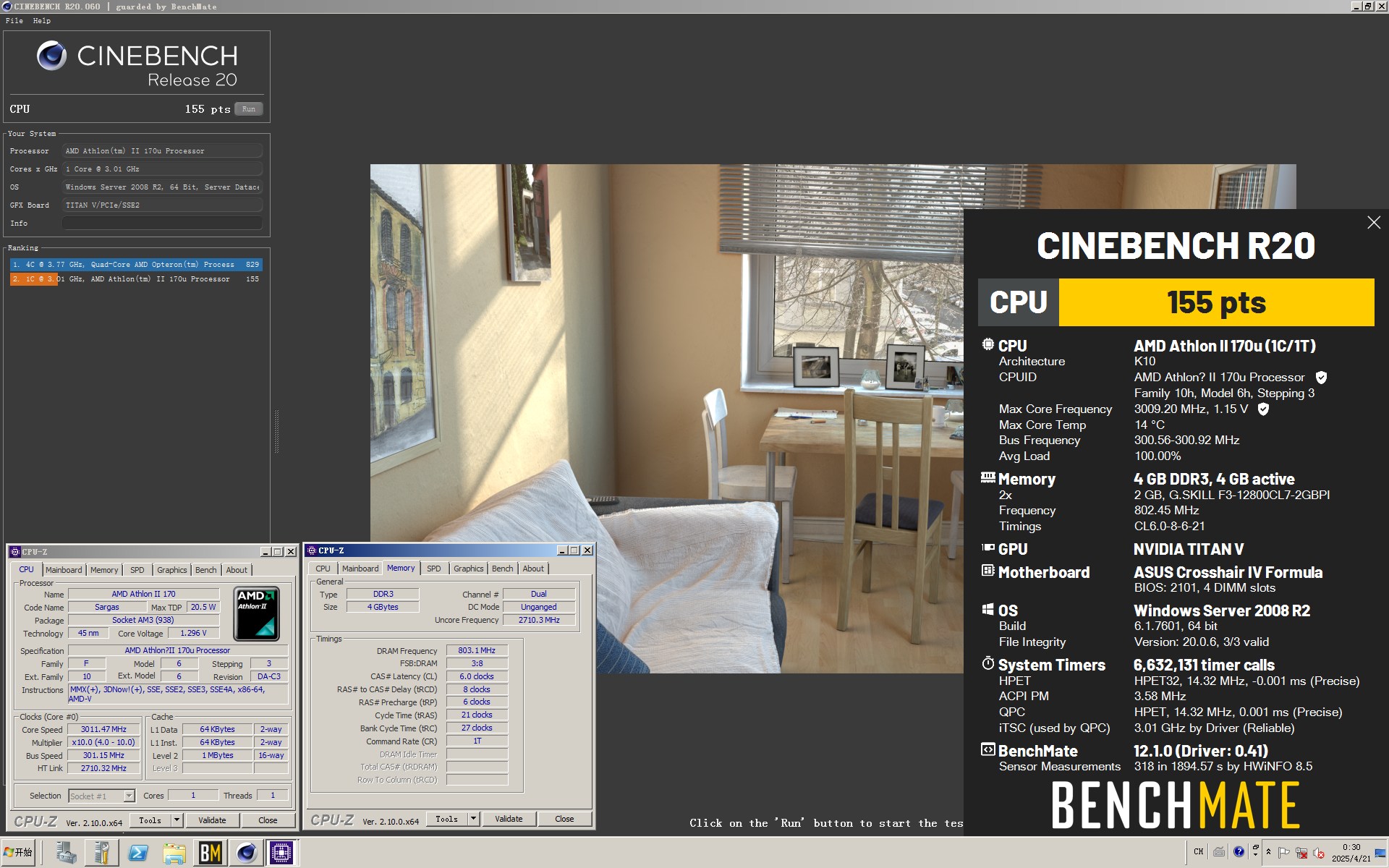Close the BenchMate result overlay with X
Viewport: 1389px width, 868px height.
(1374, 223)
